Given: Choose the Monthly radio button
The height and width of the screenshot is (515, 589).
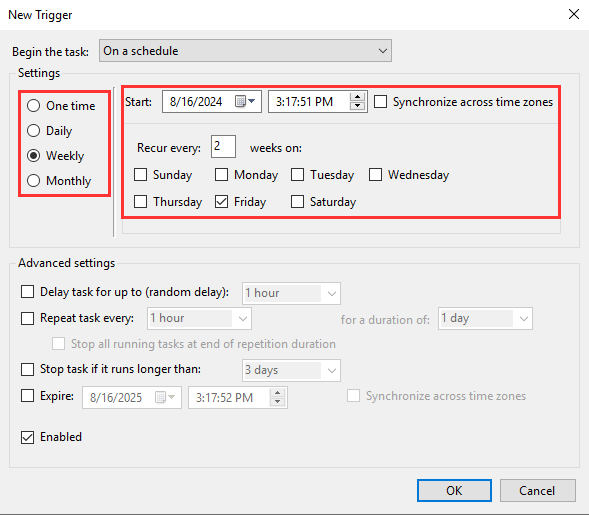Looking at the screenshot, I should click(33, 181).
